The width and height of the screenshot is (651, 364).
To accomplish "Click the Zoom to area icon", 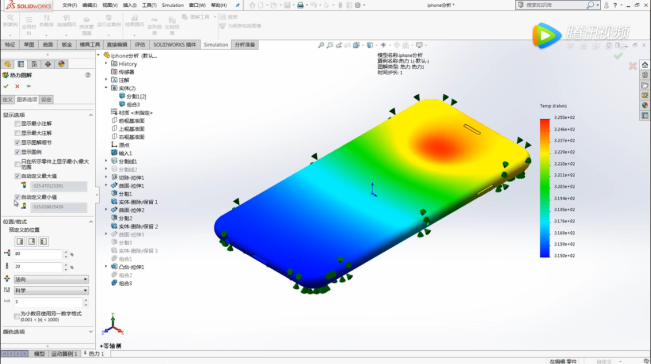I will (x=330, y=45).
